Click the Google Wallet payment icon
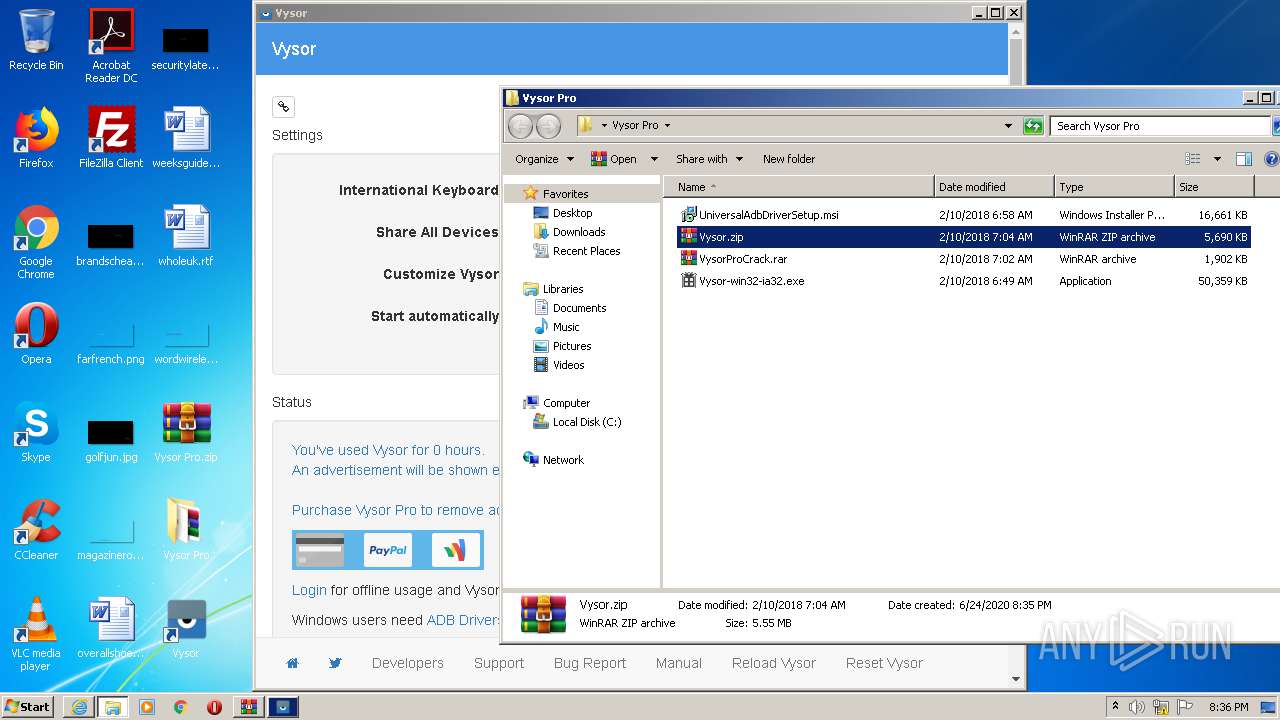Viewport: 1280px width, 720px height. [455, 550]
